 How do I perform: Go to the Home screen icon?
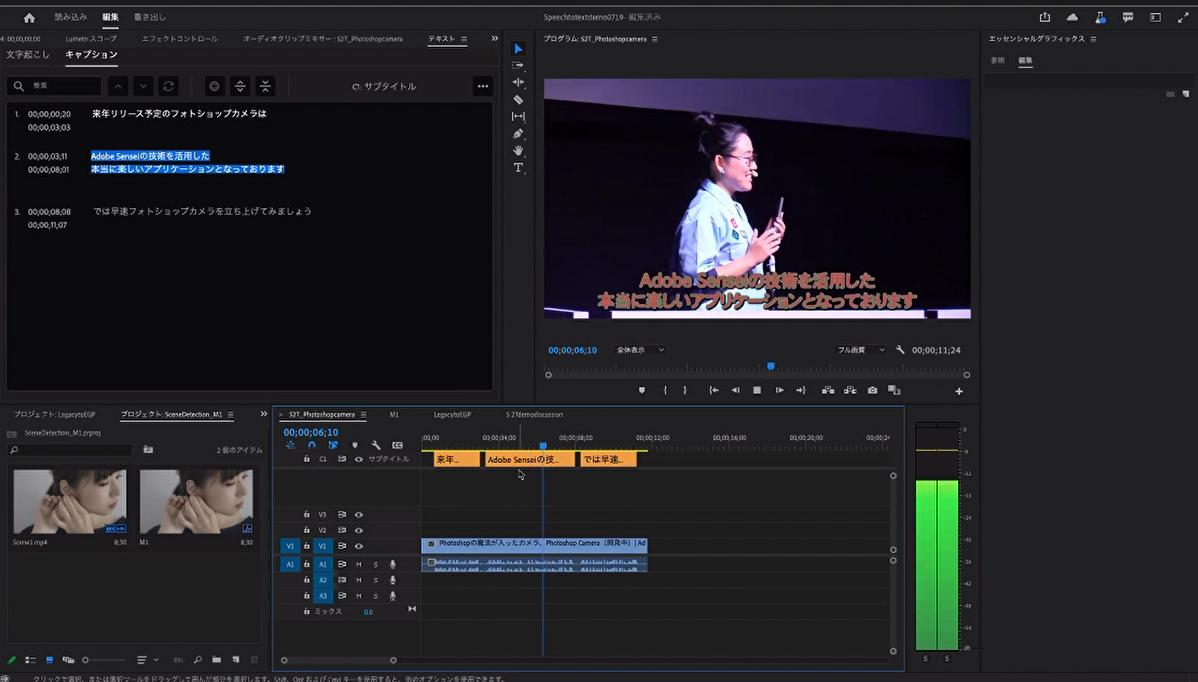[29, 18]
